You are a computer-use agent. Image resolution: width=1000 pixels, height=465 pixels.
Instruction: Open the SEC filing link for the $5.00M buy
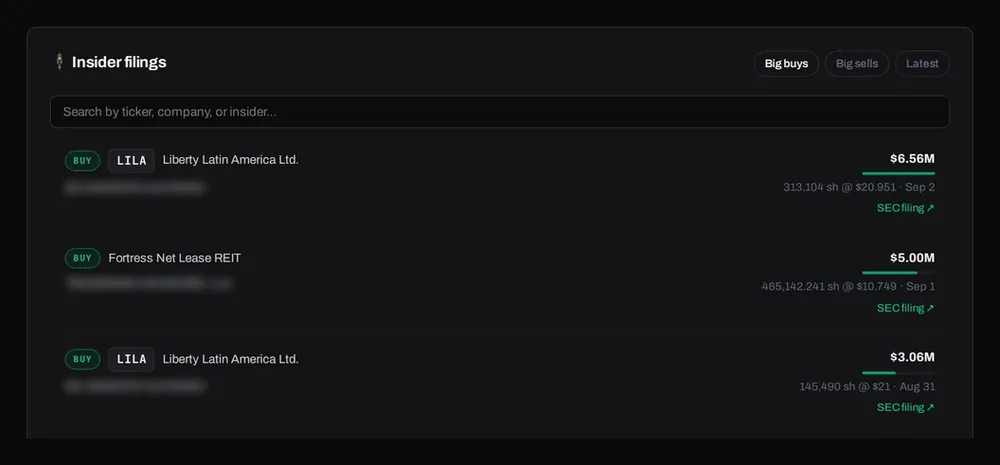(x=906, y=308)
